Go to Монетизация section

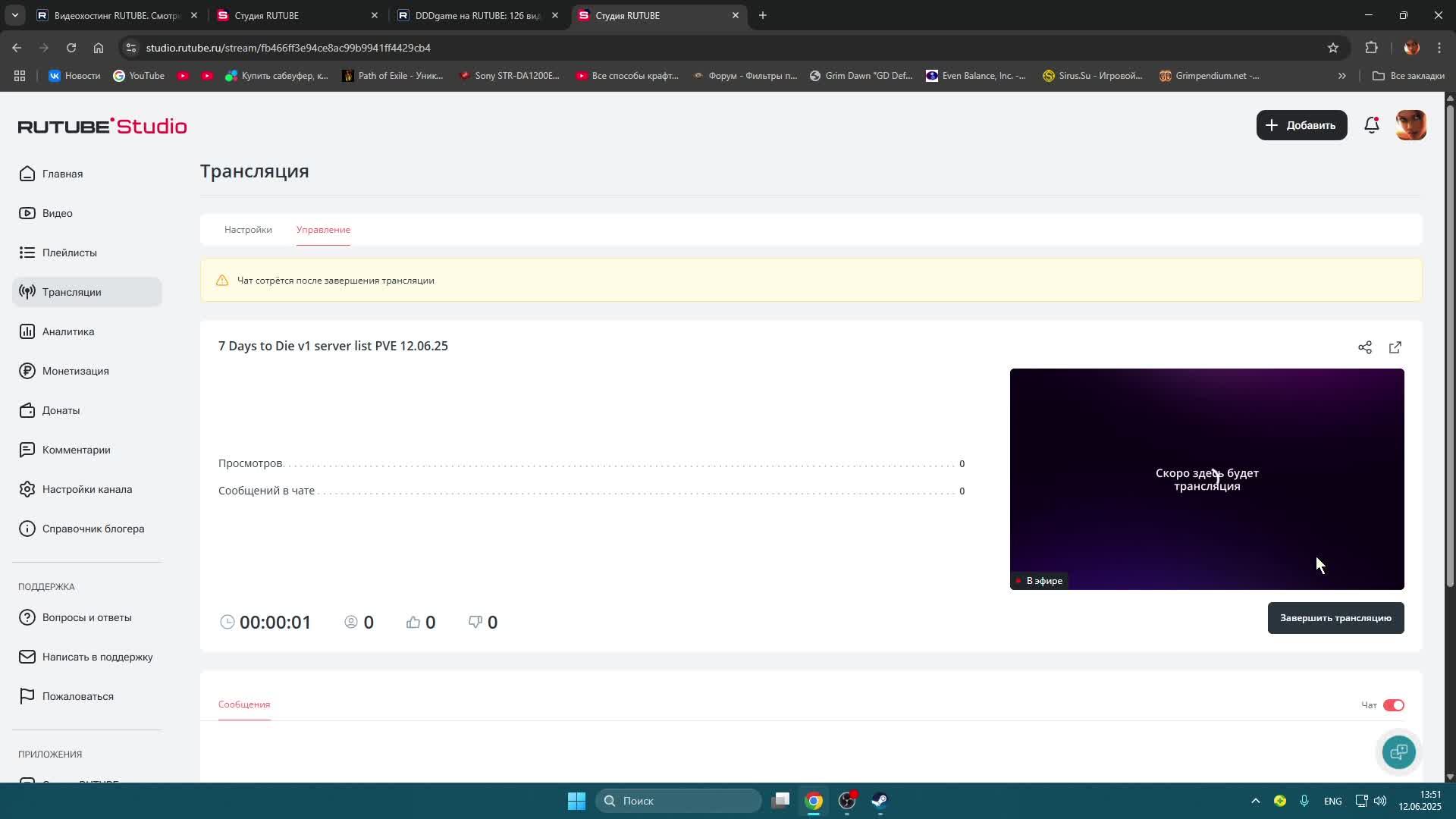(75, 371)
